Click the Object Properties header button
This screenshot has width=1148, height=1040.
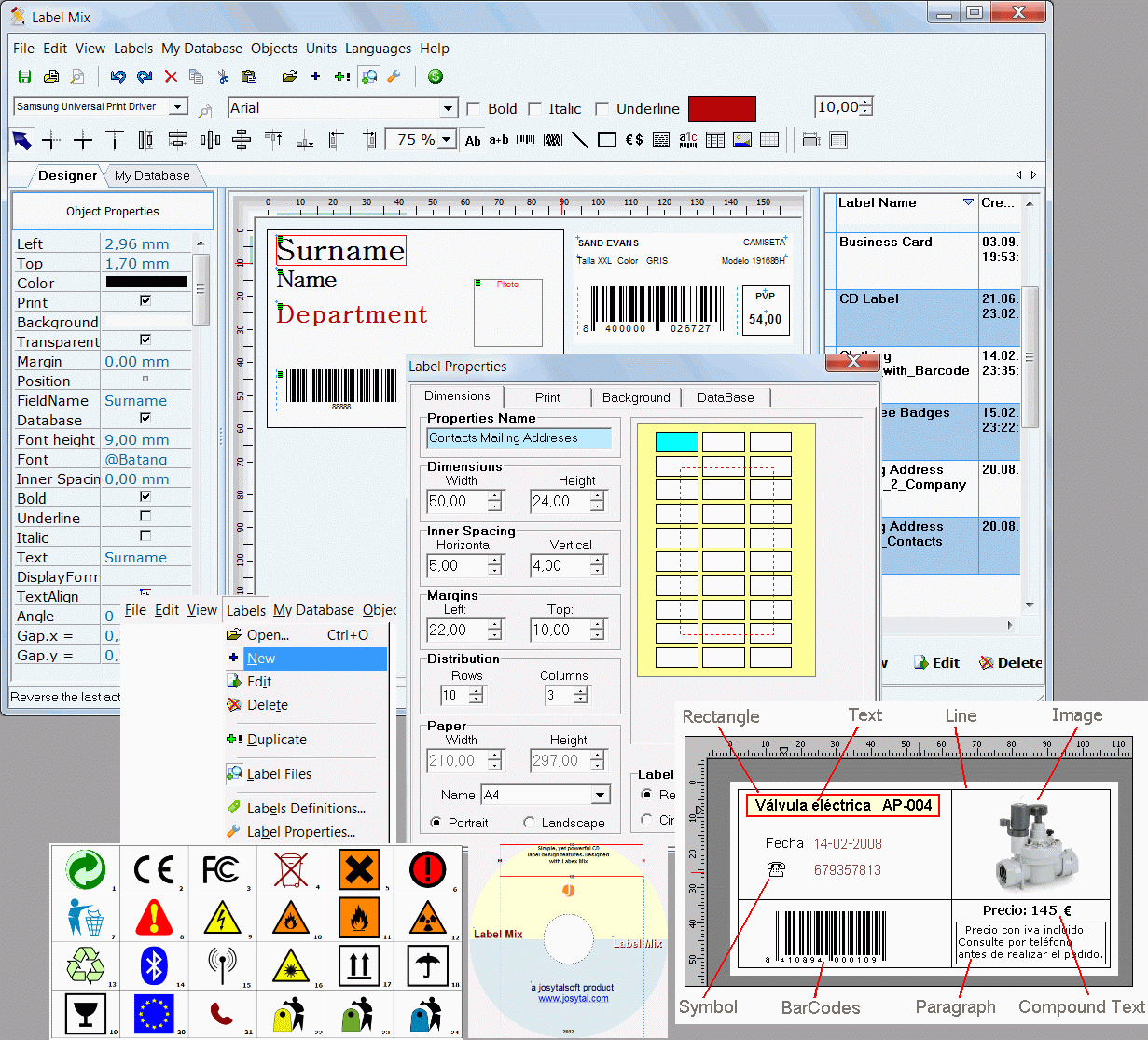pos(113,212)
